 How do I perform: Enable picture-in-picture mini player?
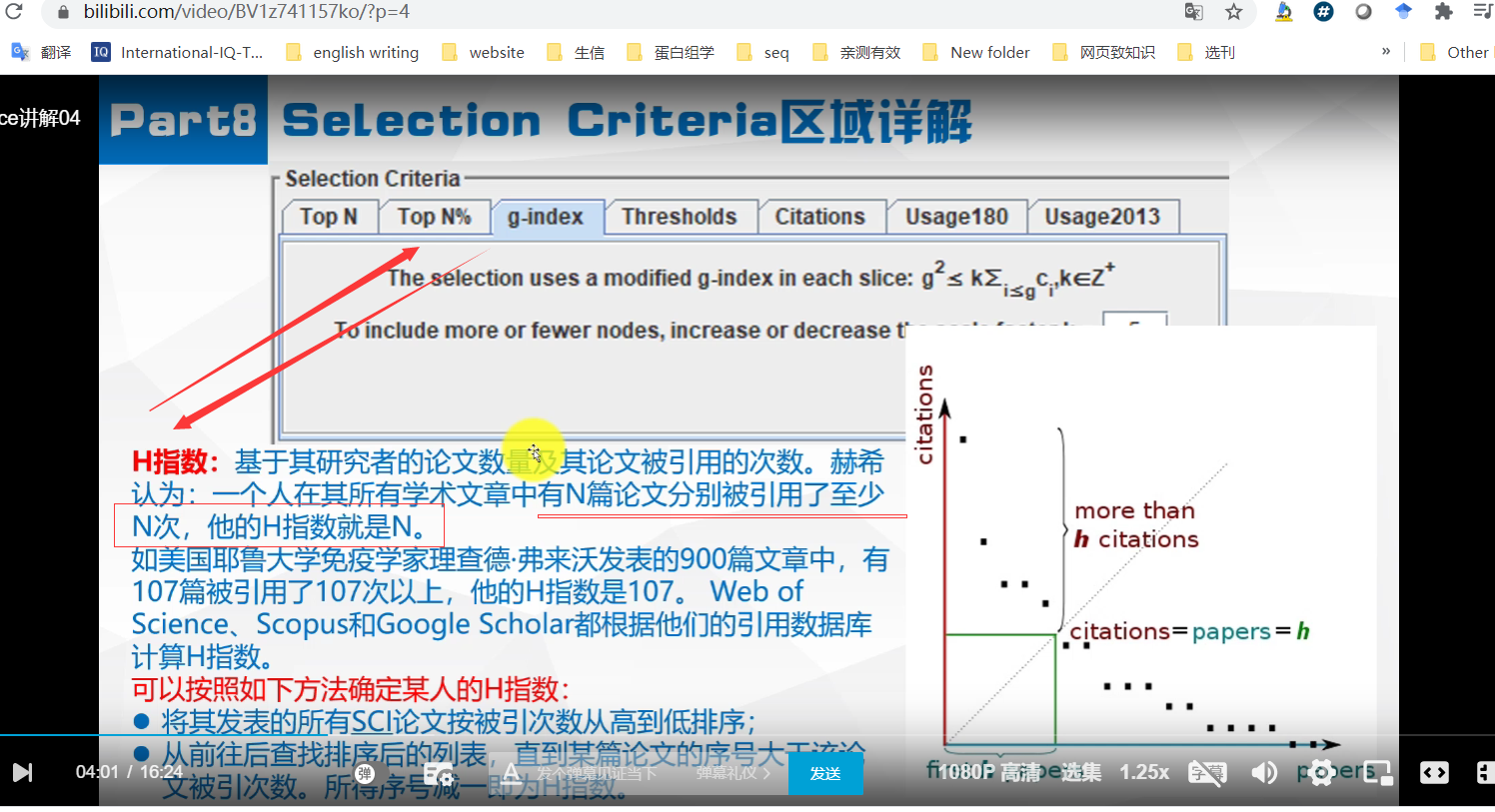tap(1378, 772)
